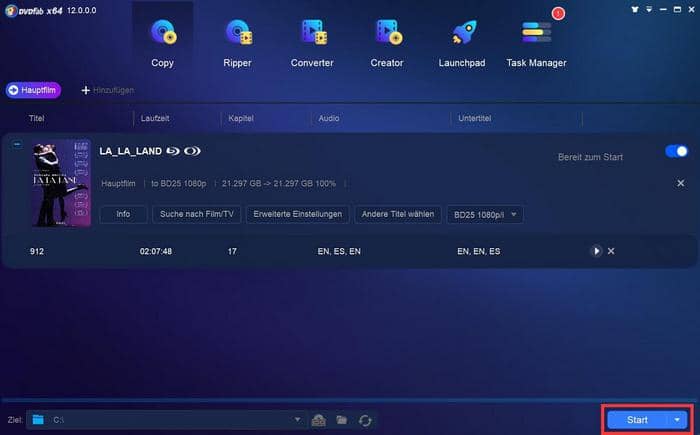Screen dimensions: 700x435
Task: Click the Laufzeit column header
Action: [155, 118]
